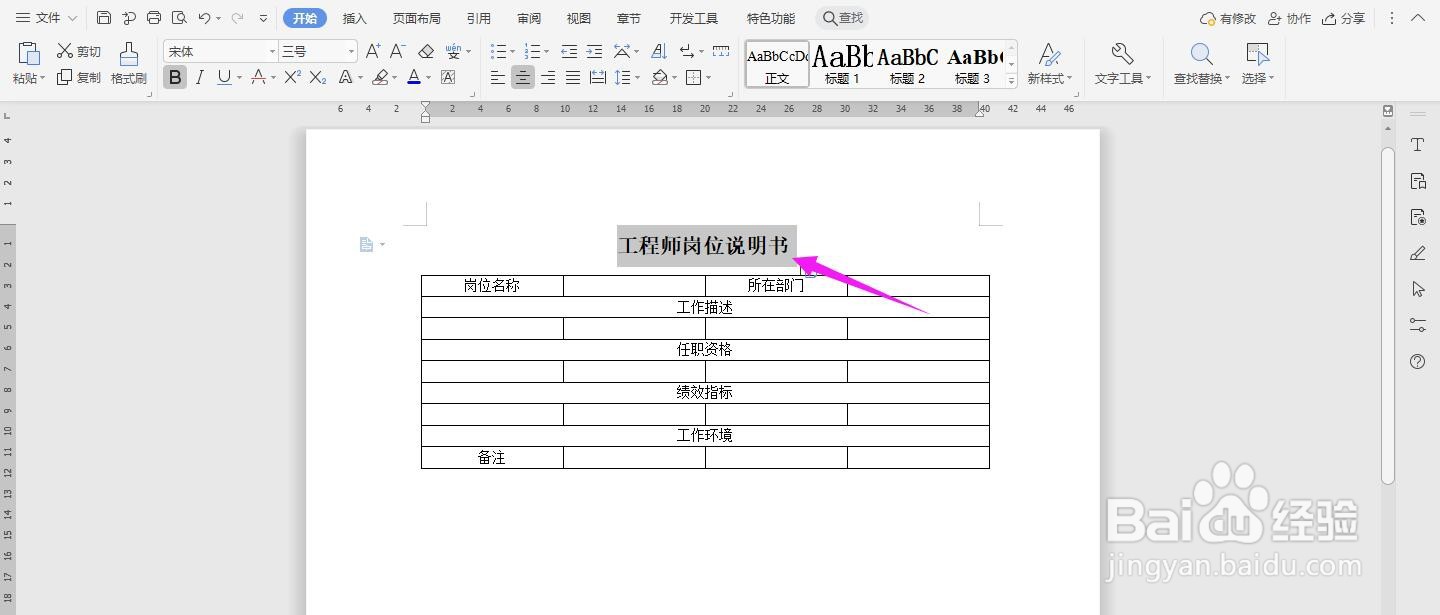Switch to the 开发工具 tab

pos(693,18)
